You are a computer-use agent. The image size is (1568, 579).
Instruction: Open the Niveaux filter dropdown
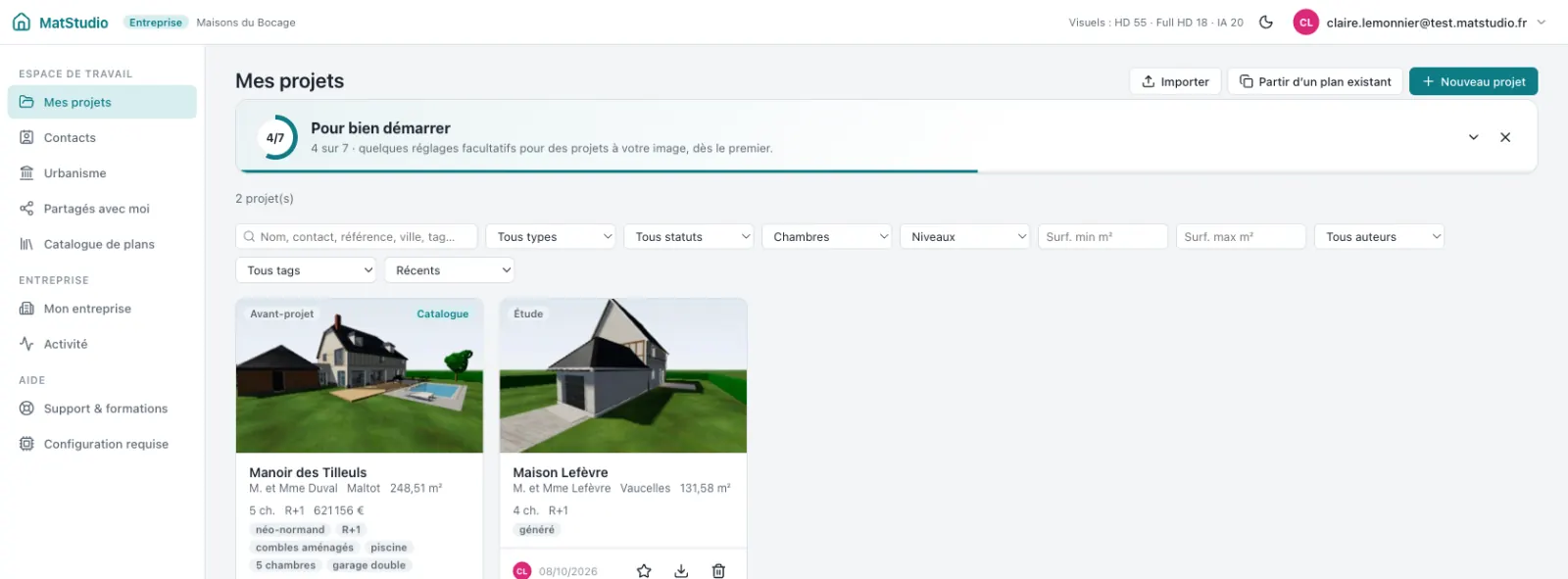(x=965, y=237)
